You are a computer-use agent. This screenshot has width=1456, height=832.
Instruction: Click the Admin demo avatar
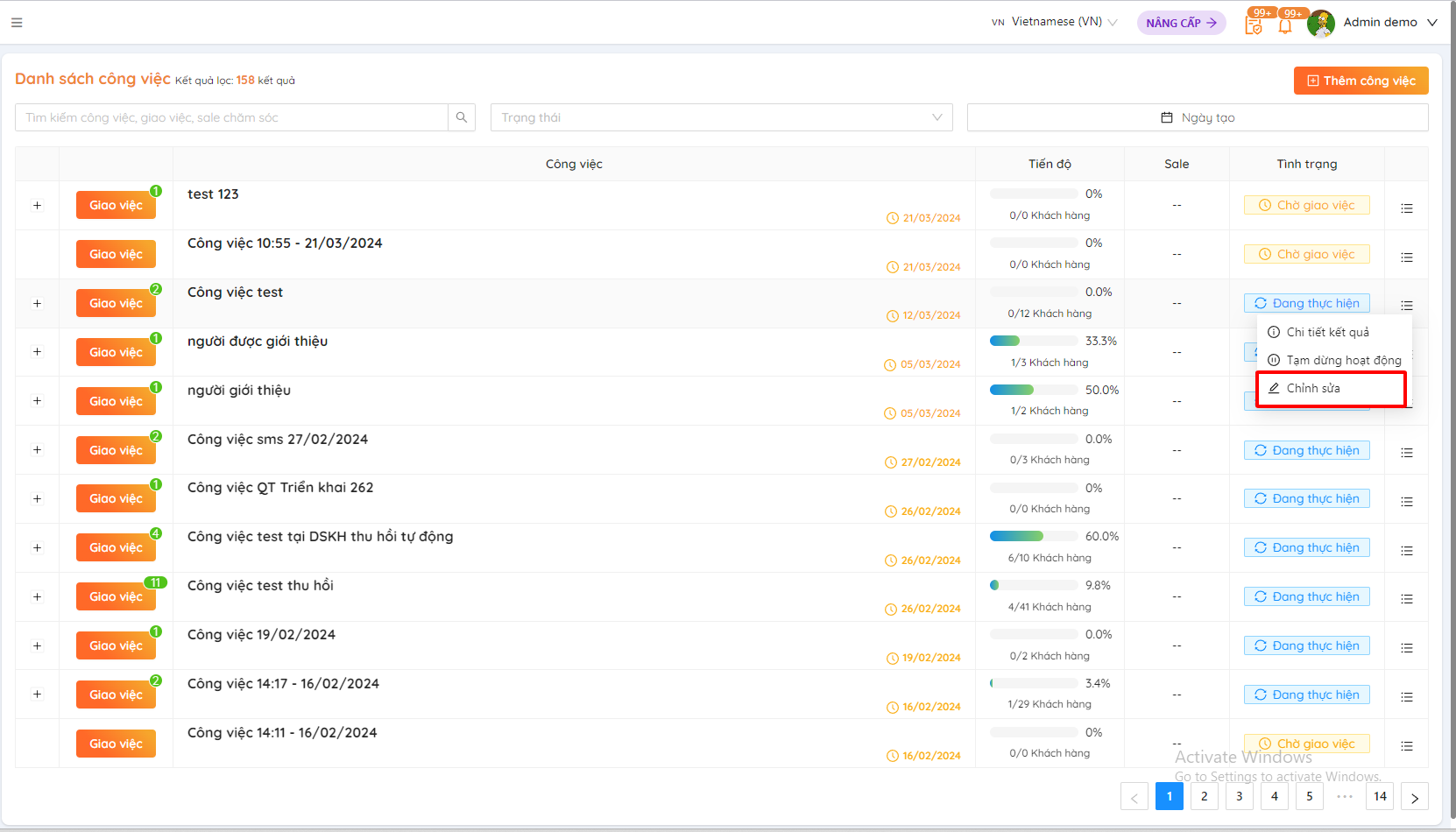click(x=1321, y=24)
